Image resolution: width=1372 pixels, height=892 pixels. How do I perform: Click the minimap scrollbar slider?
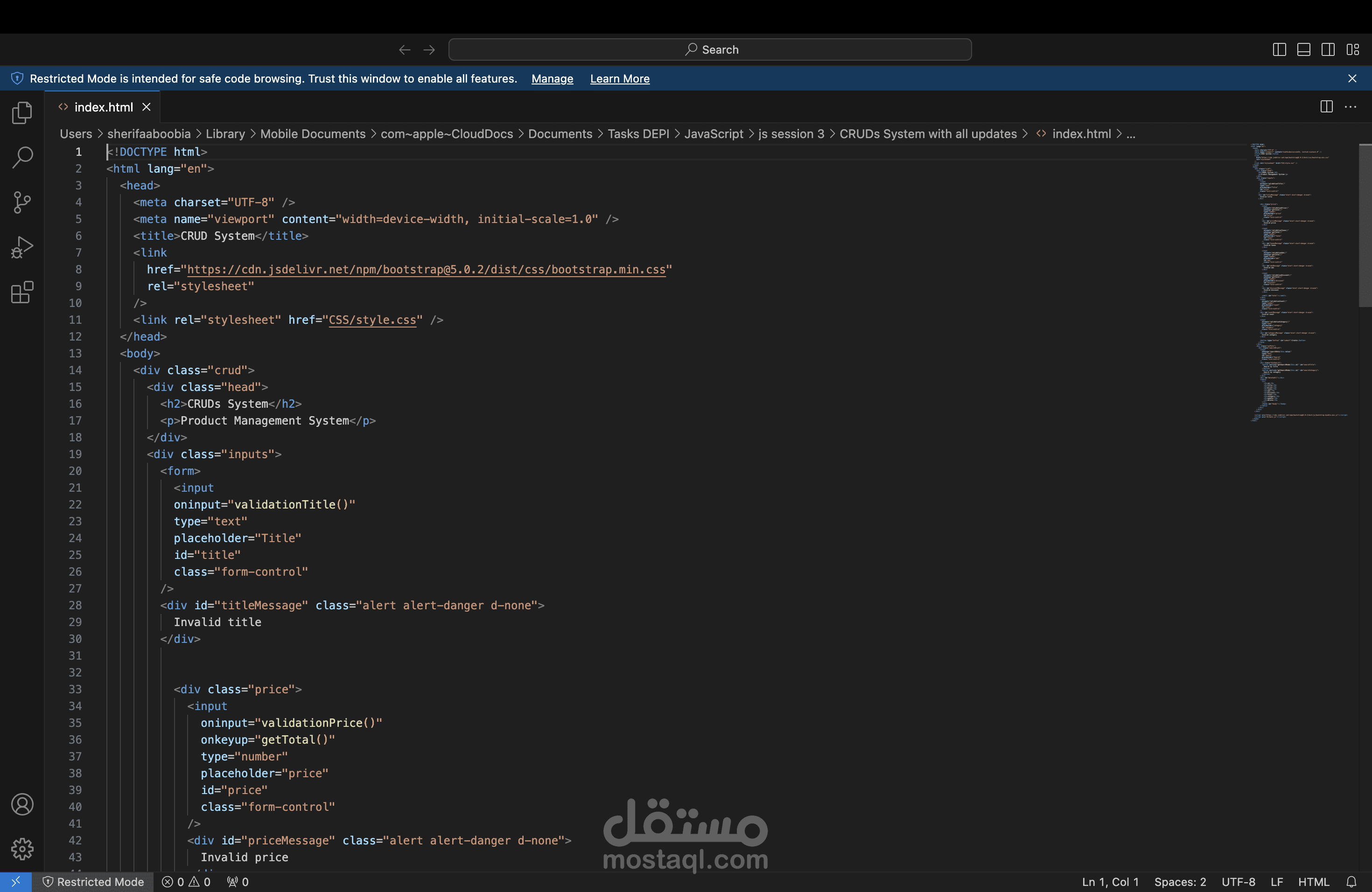pyautogui.click(x=1365, y=226)
